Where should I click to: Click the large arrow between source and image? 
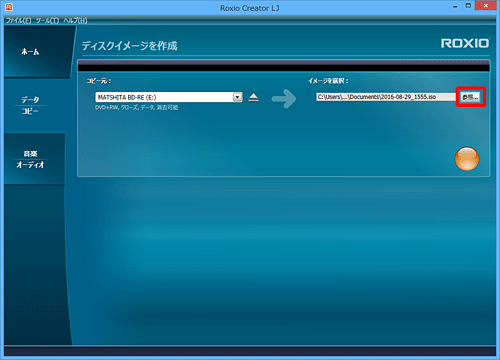[284, 99]
